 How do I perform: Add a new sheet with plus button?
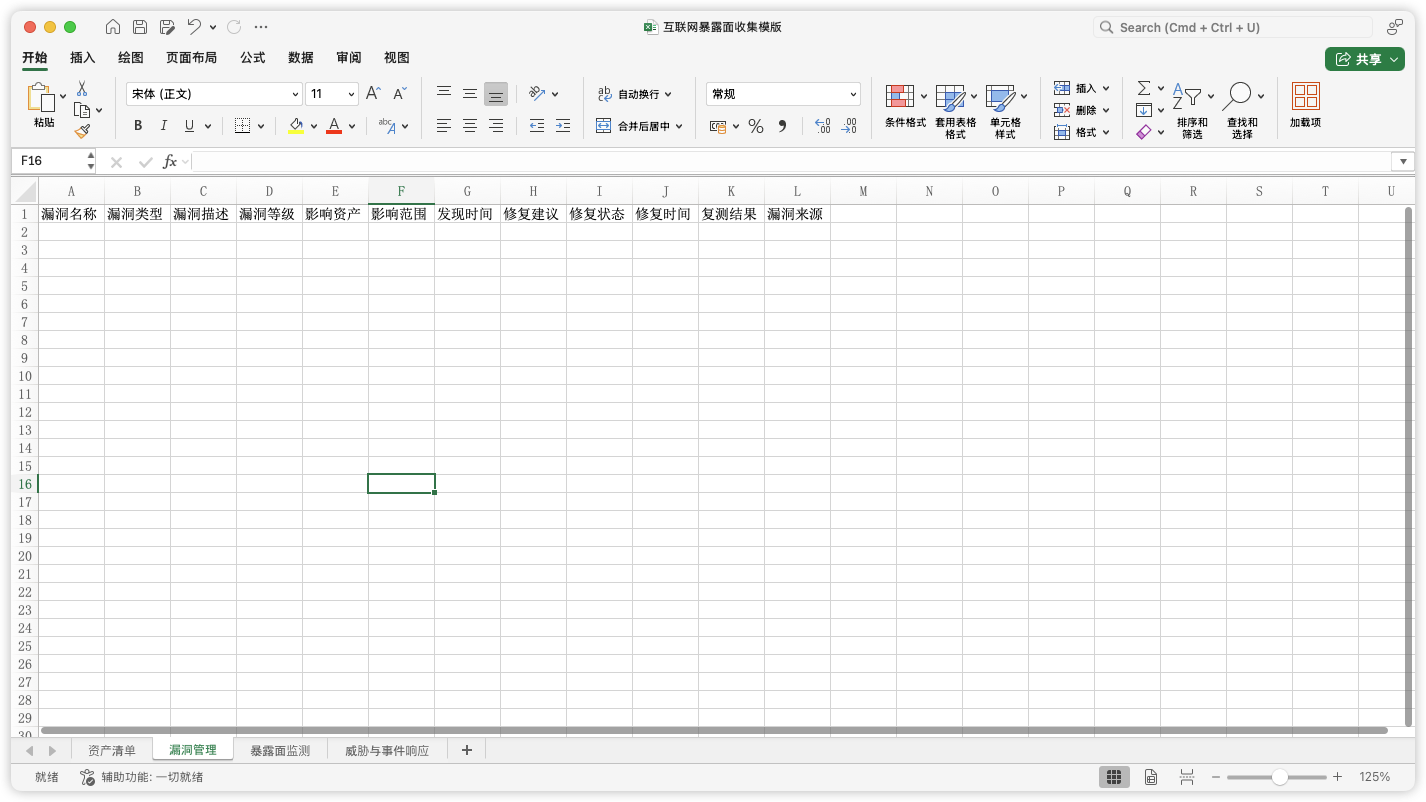(466, 750)
